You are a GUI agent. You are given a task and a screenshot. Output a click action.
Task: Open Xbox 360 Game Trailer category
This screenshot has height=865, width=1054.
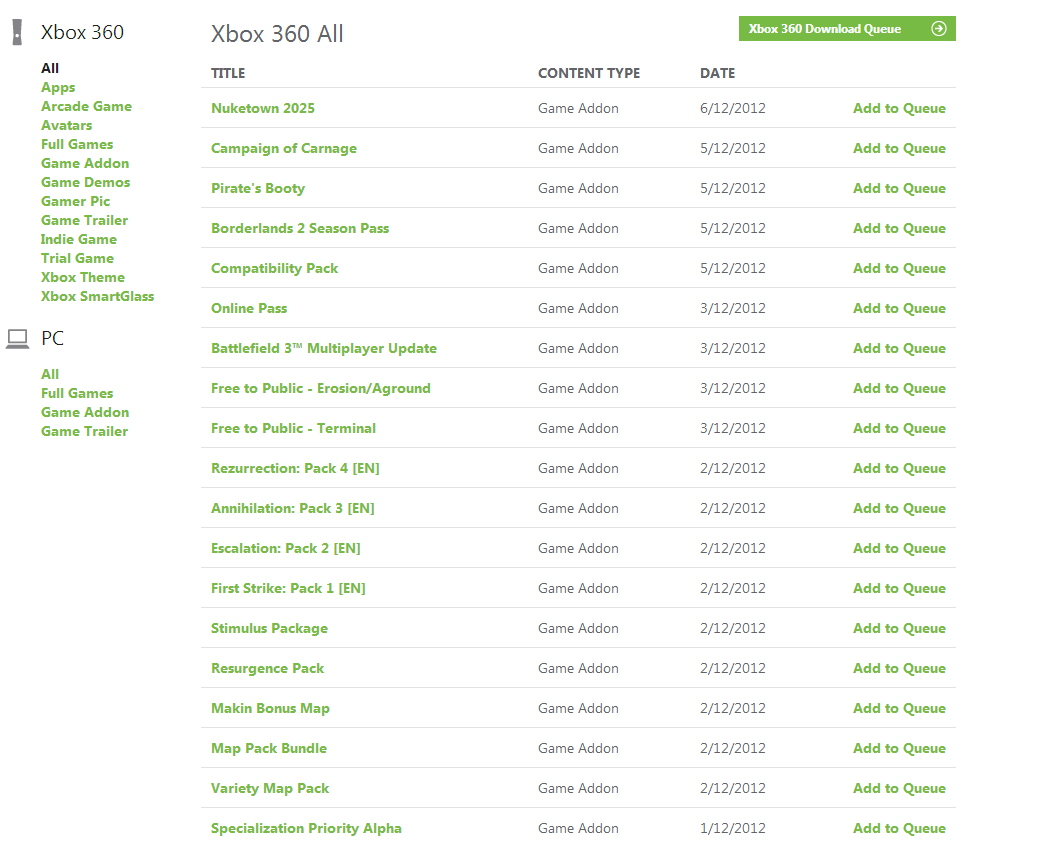click(x=84, y=220)
